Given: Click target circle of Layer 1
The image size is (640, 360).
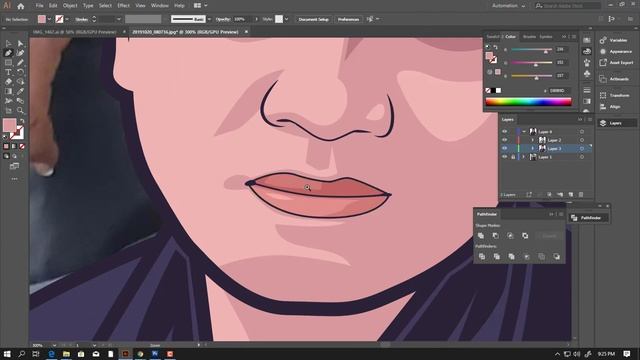Looking at the screenshot, I should pyautogui.click(x=582, y=157).
